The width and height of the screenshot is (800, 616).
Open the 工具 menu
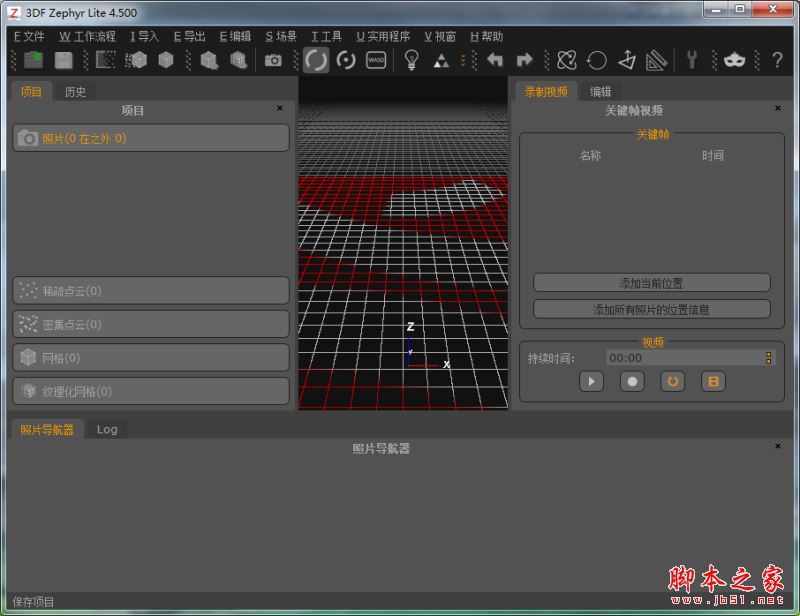[x=326, y=36]
